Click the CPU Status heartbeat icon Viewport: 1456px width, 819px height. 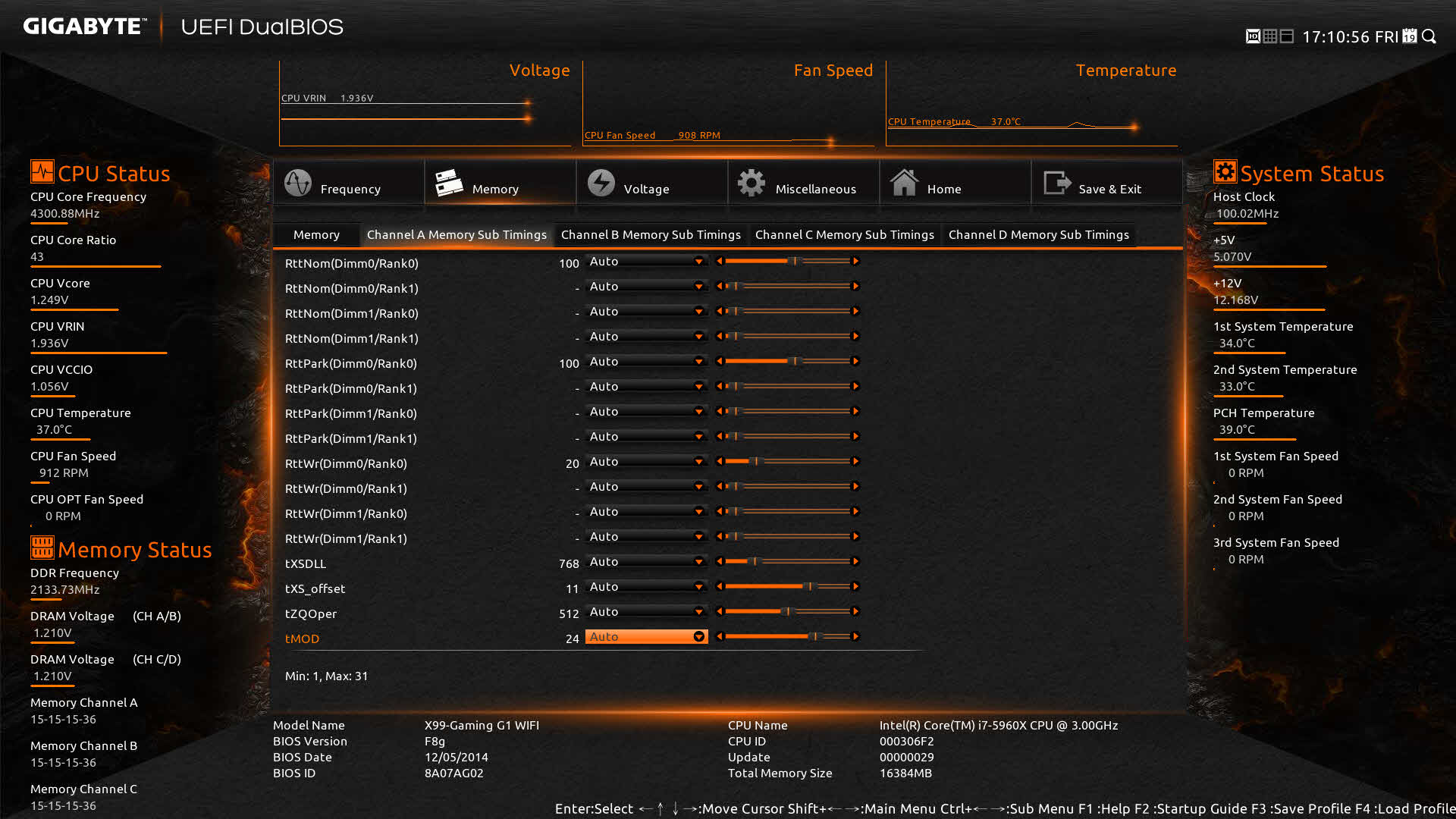coord(42,171)
